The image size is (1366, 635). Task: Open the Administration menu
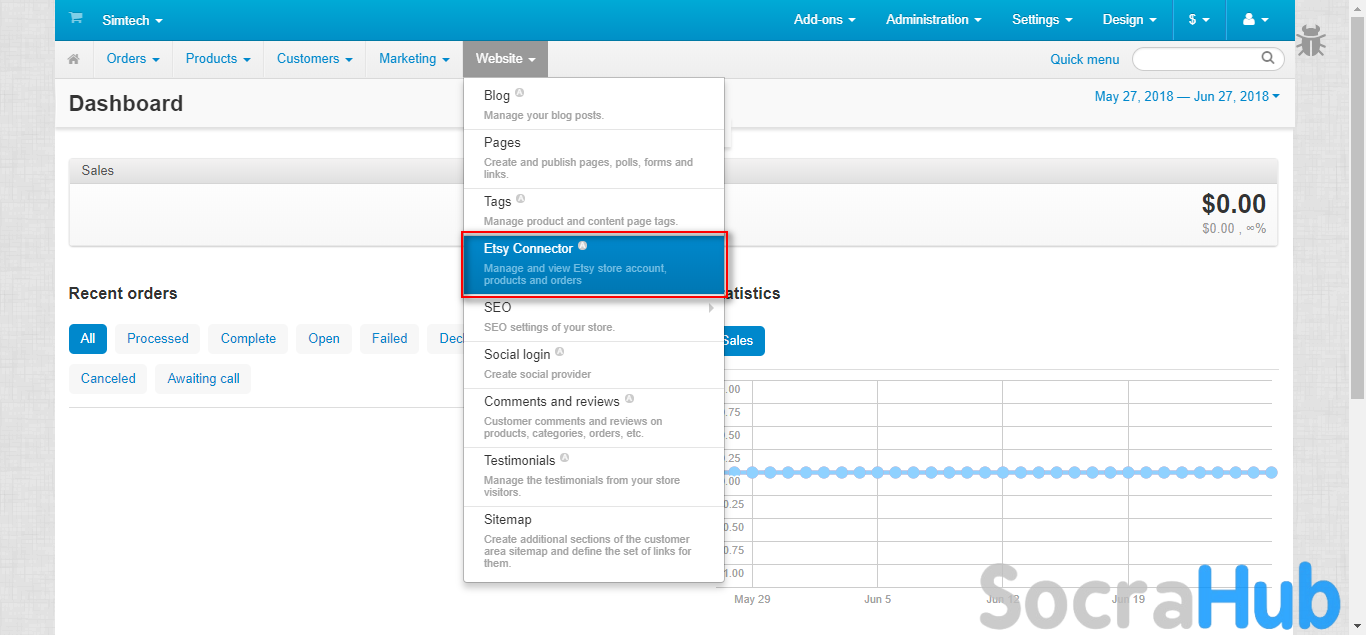[933, 20]
